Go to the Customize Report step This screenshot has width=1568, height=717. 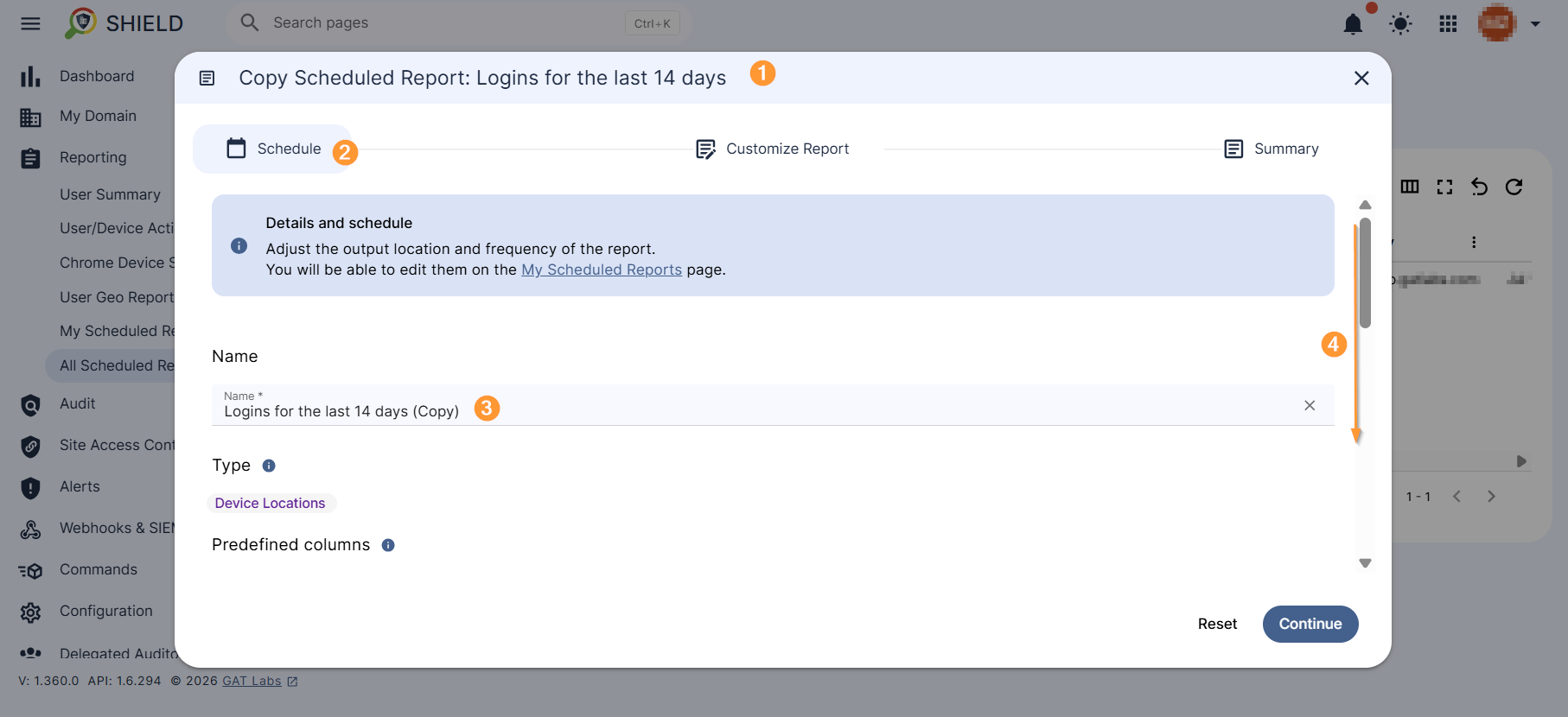[x=773, y=149]
